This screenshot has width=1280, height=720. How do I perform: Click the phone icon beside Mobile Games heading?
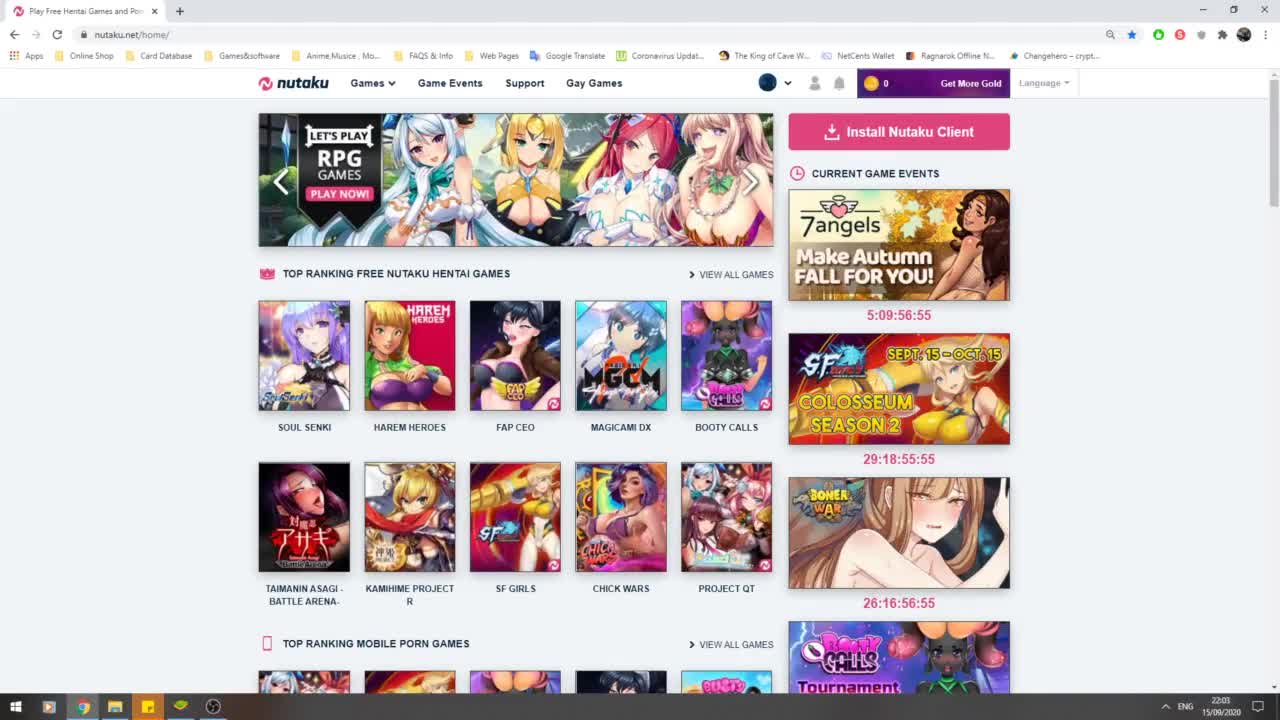tap(267, 644)
